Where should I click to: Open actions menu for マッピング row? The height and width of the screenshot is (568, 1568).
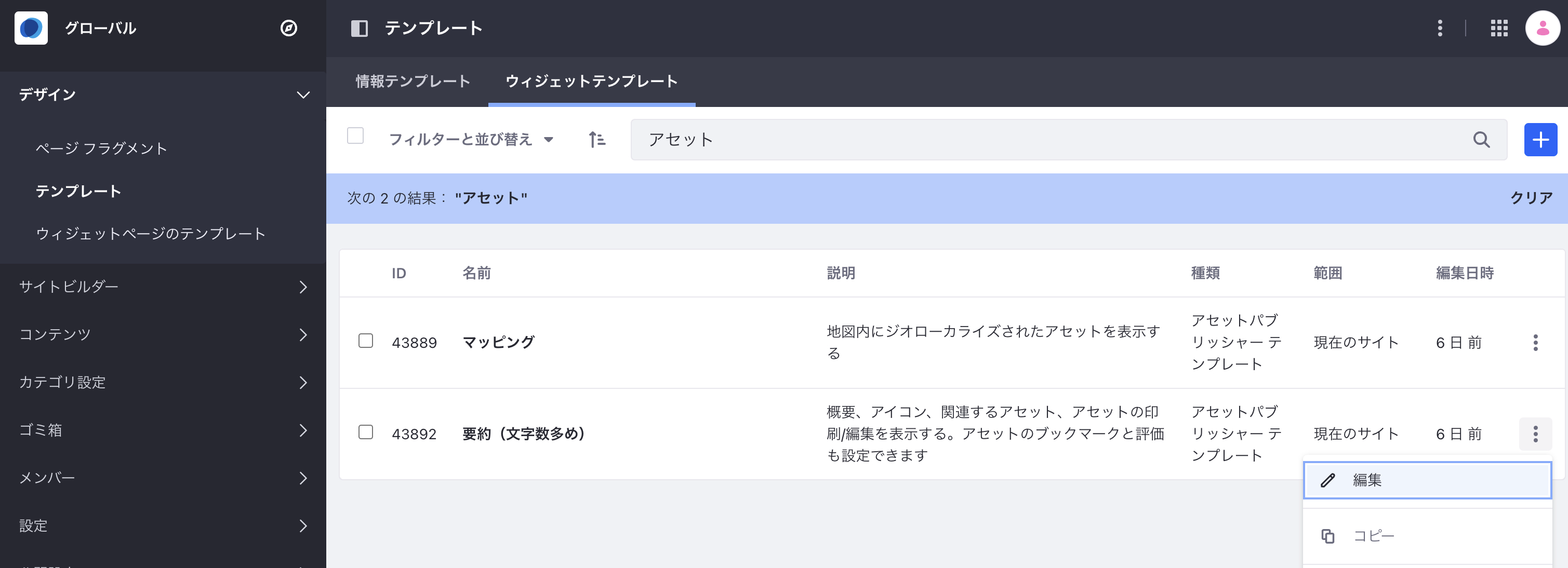click(1535, 343)
